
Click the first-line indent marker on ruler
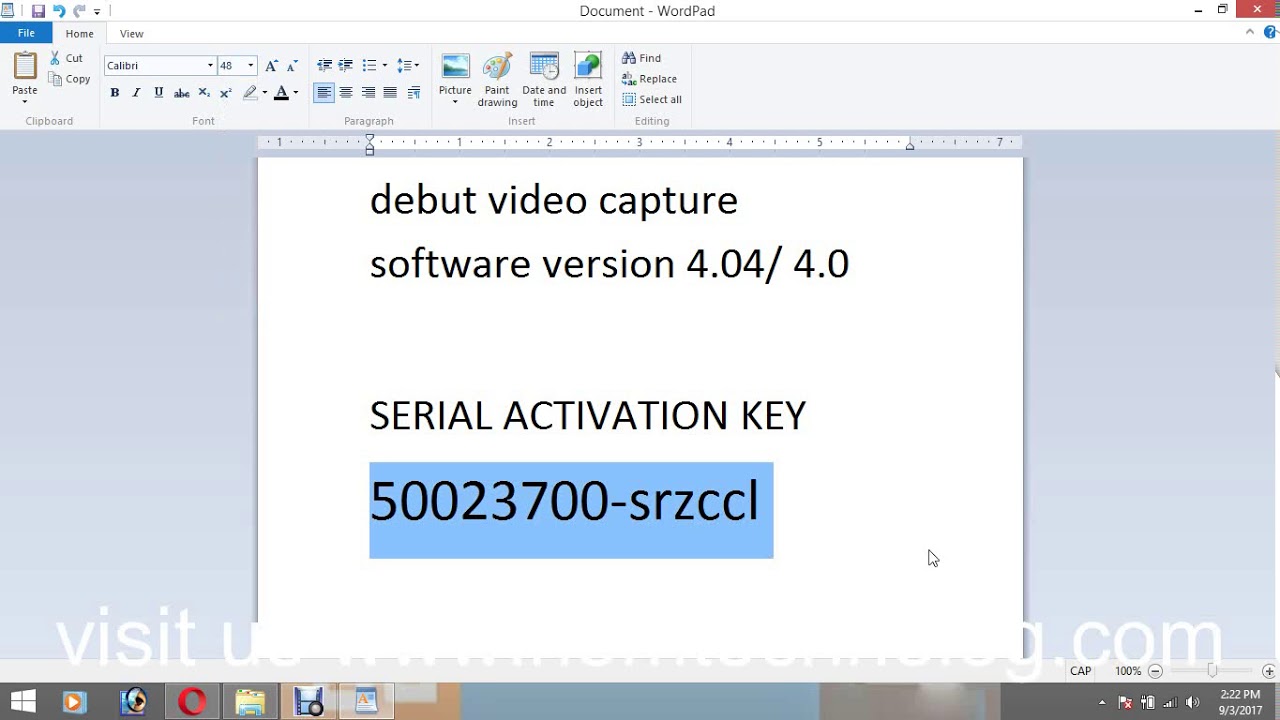(369, 138)
